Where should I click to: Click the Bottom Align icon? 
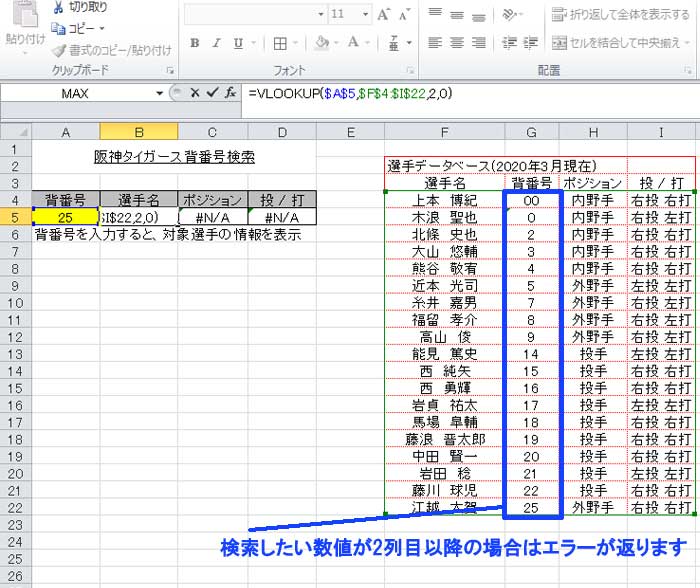coord(479,17)
